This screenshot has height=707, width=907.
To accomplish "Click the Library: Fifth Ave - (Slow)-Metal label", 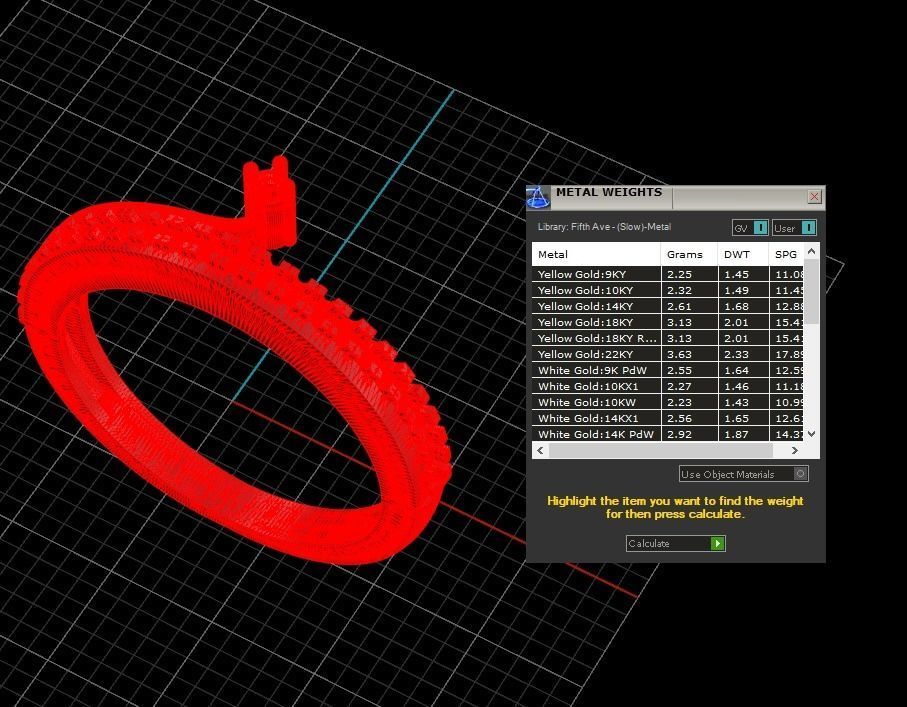I will (604, 227).
